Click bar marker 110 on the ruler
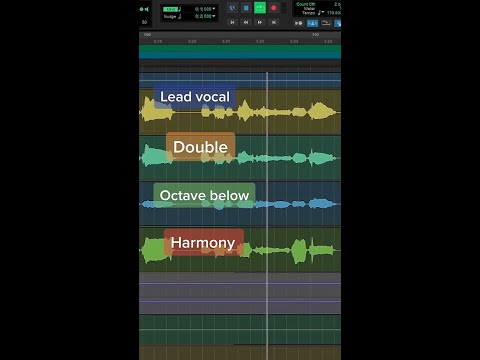The height and width of the screenshot is (360, 480). click(x=315, y=34)
